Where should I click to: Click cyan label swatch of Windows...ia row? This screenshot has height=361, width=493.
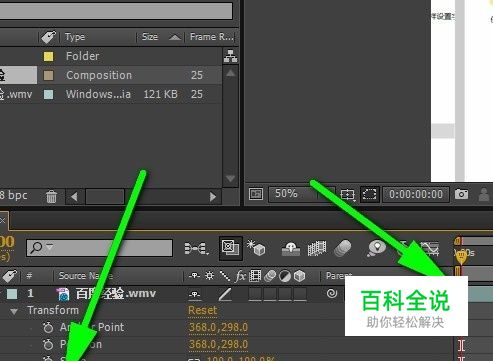click(x=49, y=94)
